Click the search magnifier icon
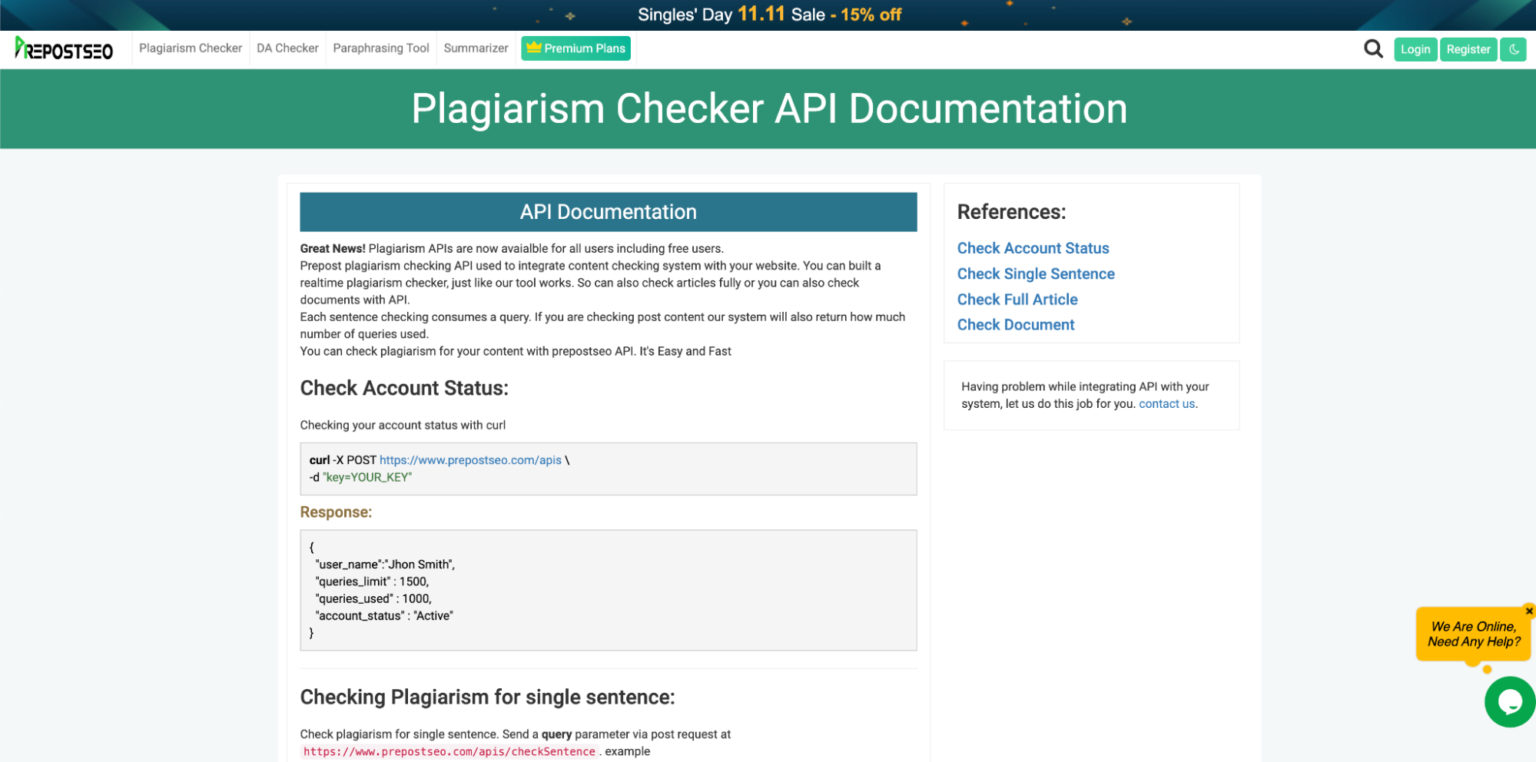This screenshot has width=1536, height=762. (x=1374, y=49)
